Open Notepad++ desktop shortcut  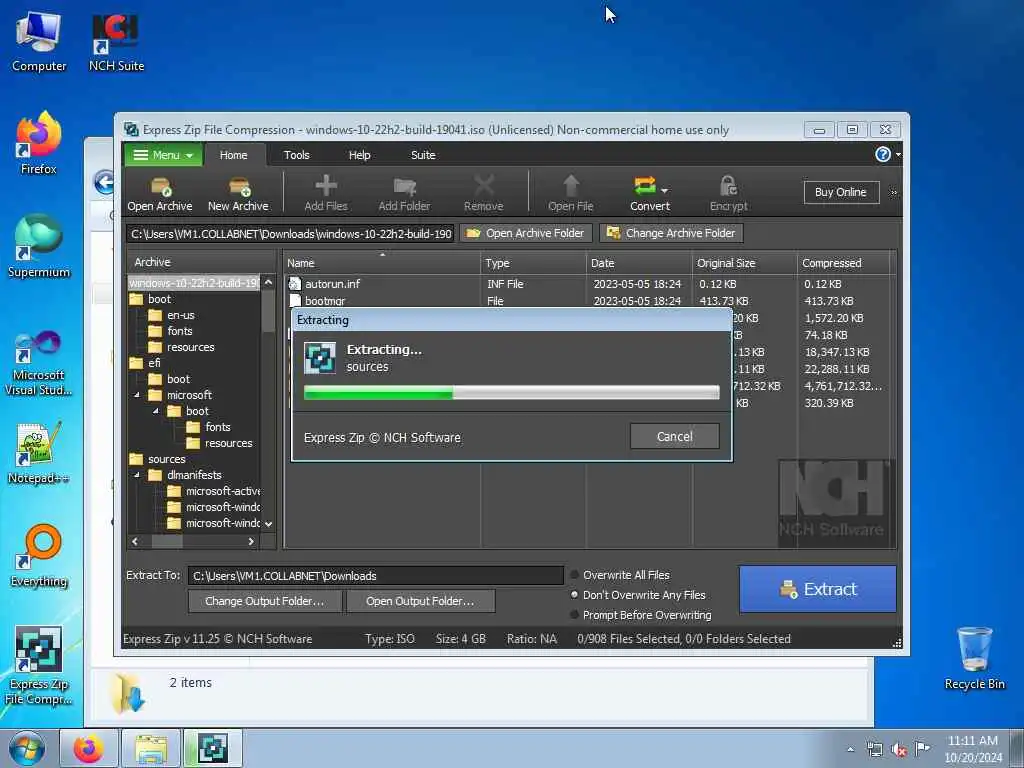(39, 453)
